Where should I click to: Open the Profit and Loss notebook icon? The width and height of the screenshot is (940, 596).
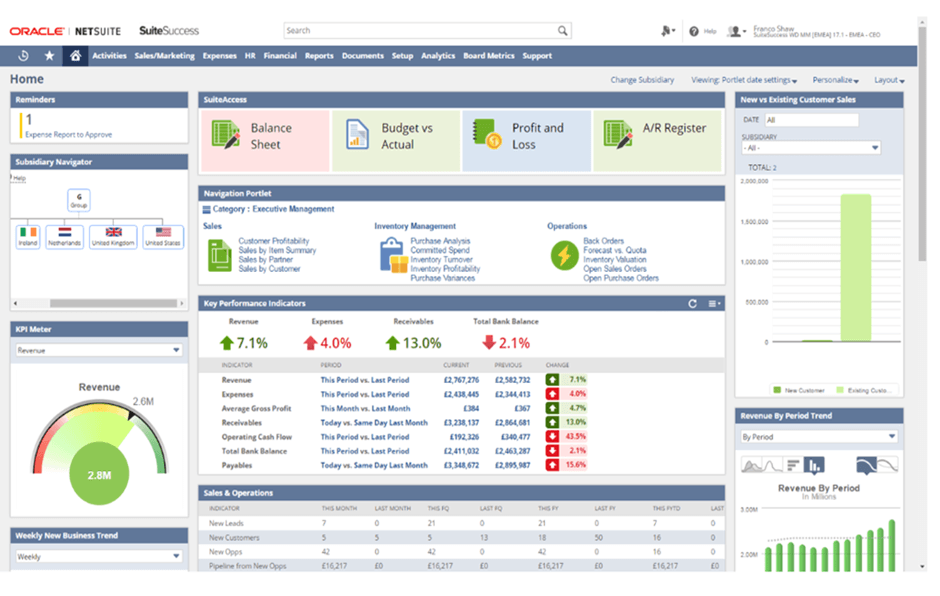click(x=487, y=134)
